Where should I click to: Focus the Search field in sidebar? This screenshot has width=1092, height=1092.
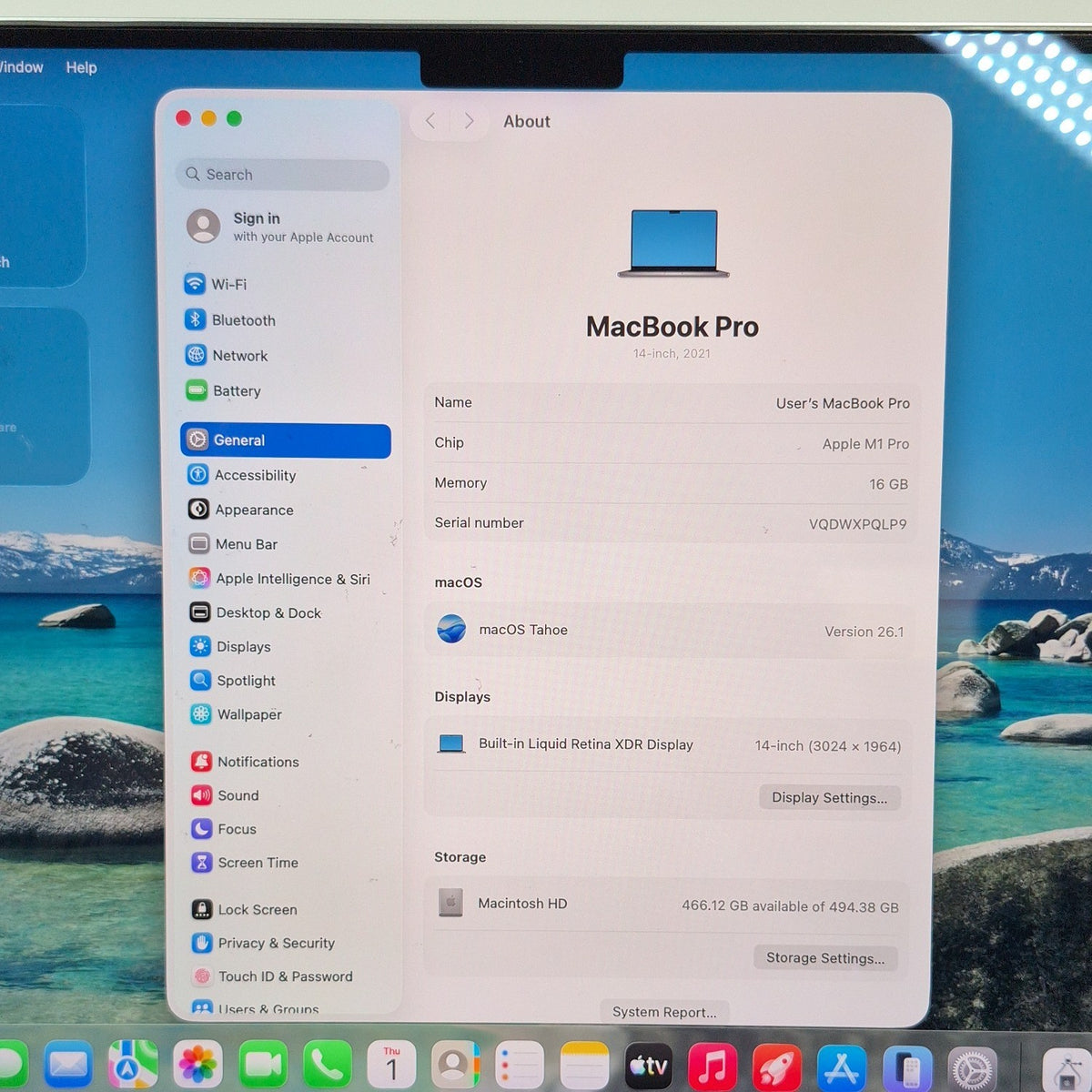(283, 175)
